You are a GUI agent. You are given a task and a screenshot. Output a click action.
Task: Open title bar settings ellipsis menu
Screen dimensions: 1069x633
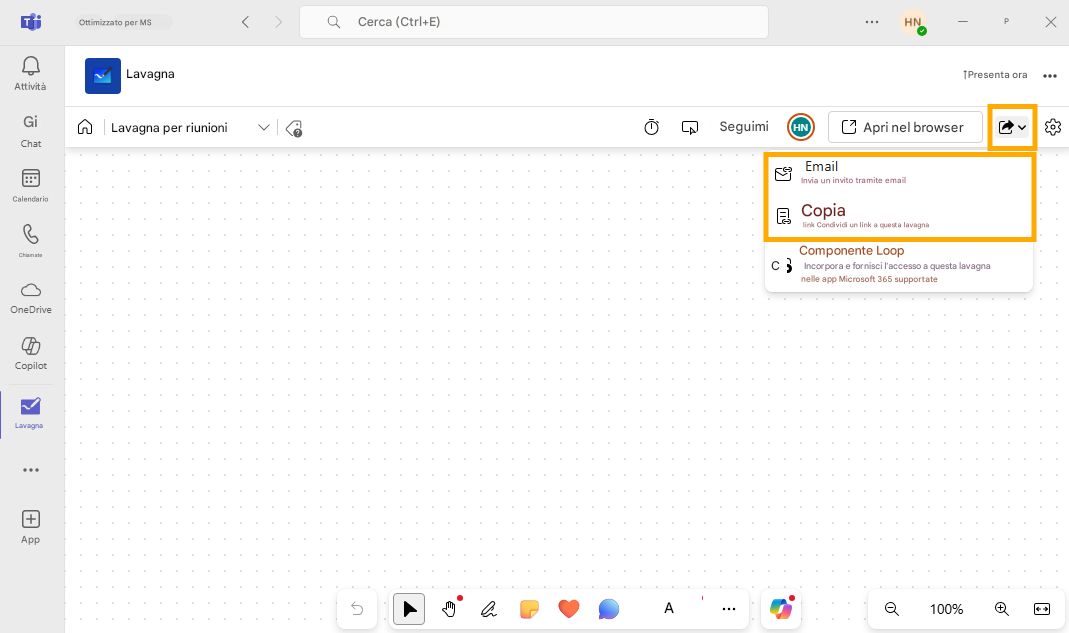coord(872,22)
